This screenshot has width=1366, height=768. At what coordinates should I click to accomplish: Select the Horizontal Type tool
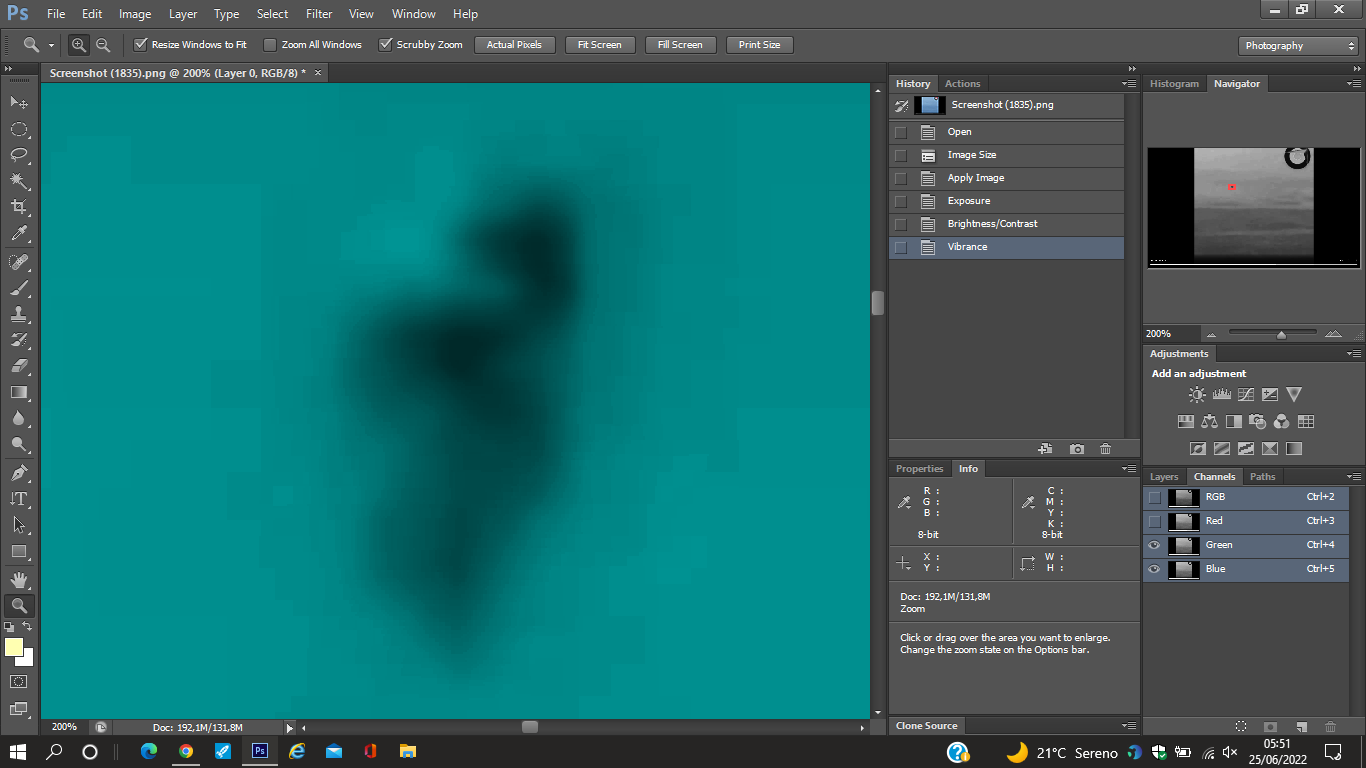19,499
